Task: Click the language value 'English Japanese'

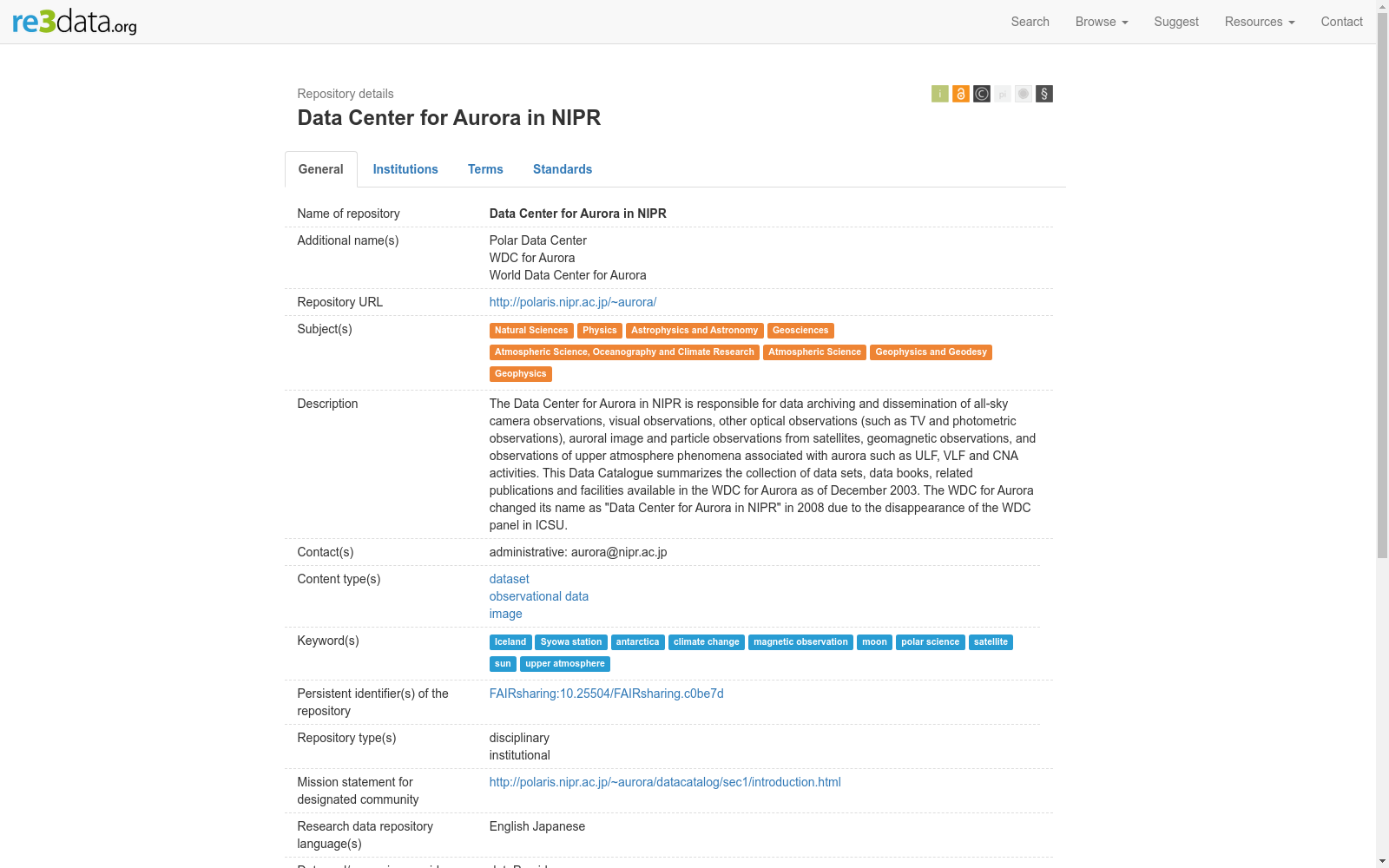Action: click(x=537, y=826)
